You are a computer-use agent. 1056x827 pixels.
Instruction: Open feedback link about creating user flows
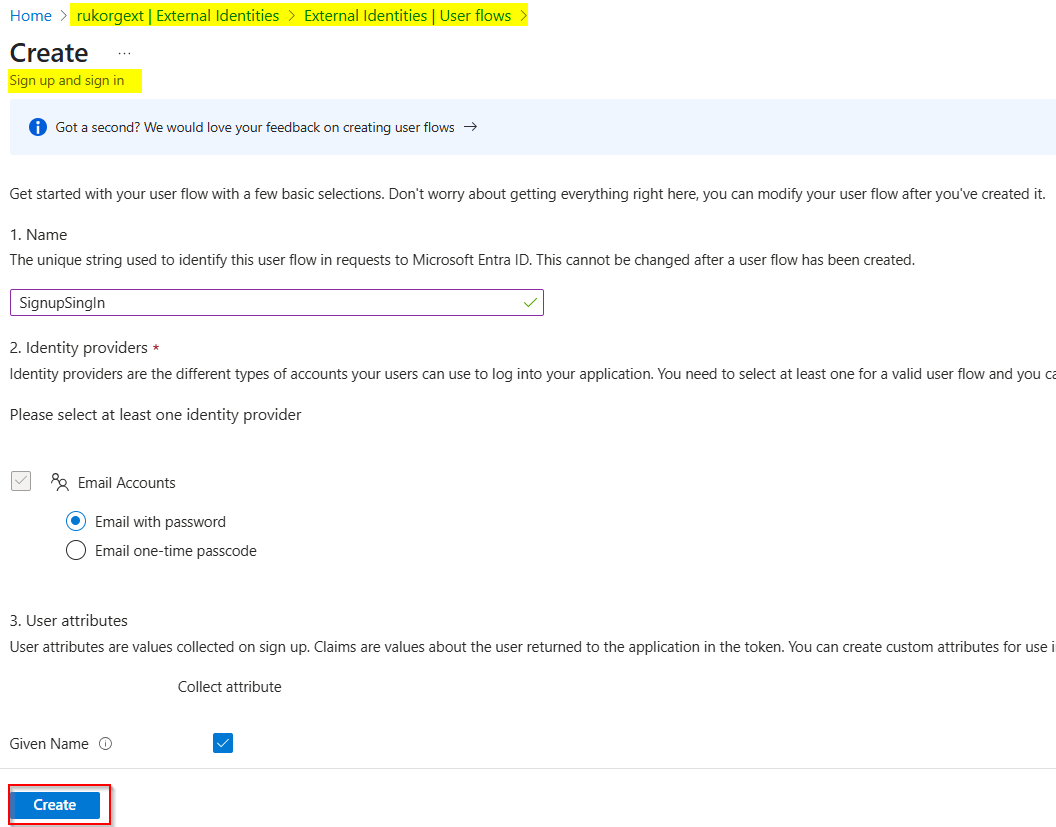[255, 127]
